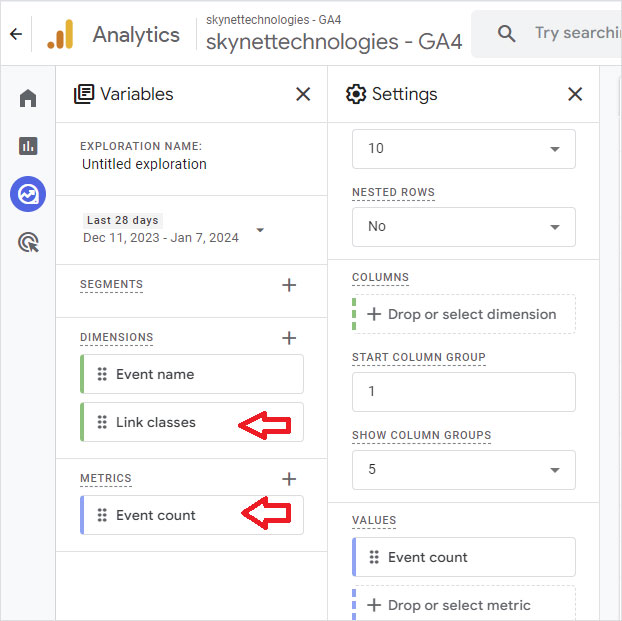Close the Settings panel

575,94
